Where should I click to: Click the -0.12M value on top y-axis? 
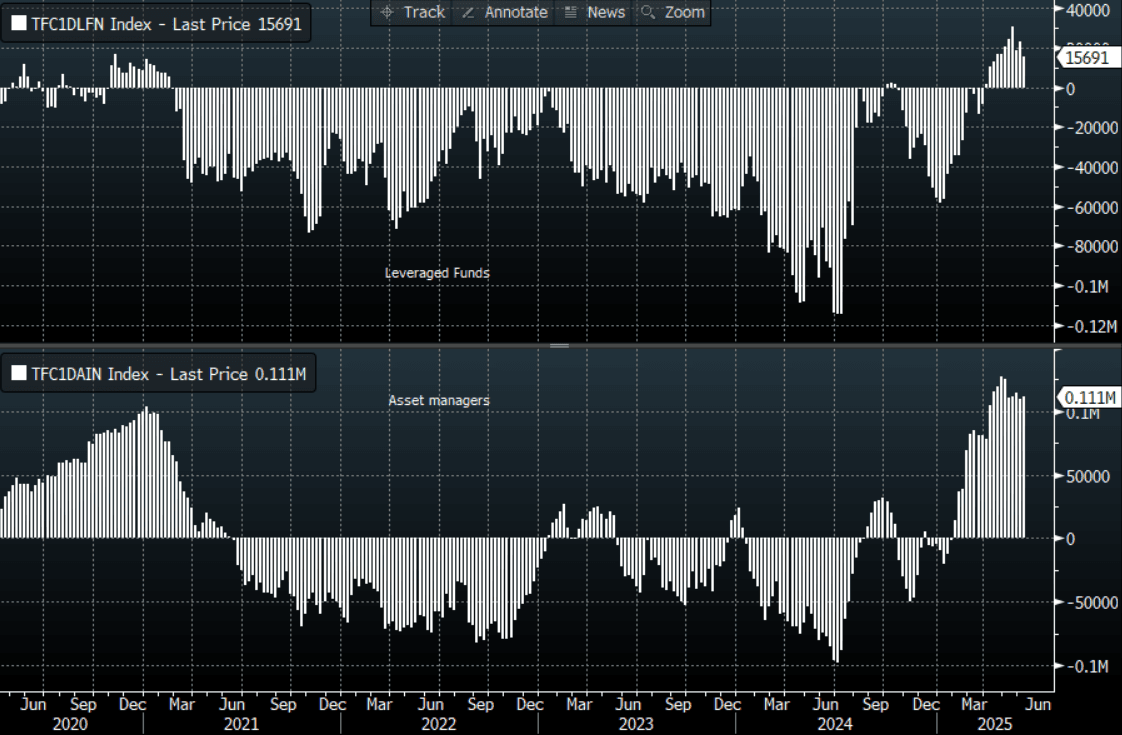1090,327
